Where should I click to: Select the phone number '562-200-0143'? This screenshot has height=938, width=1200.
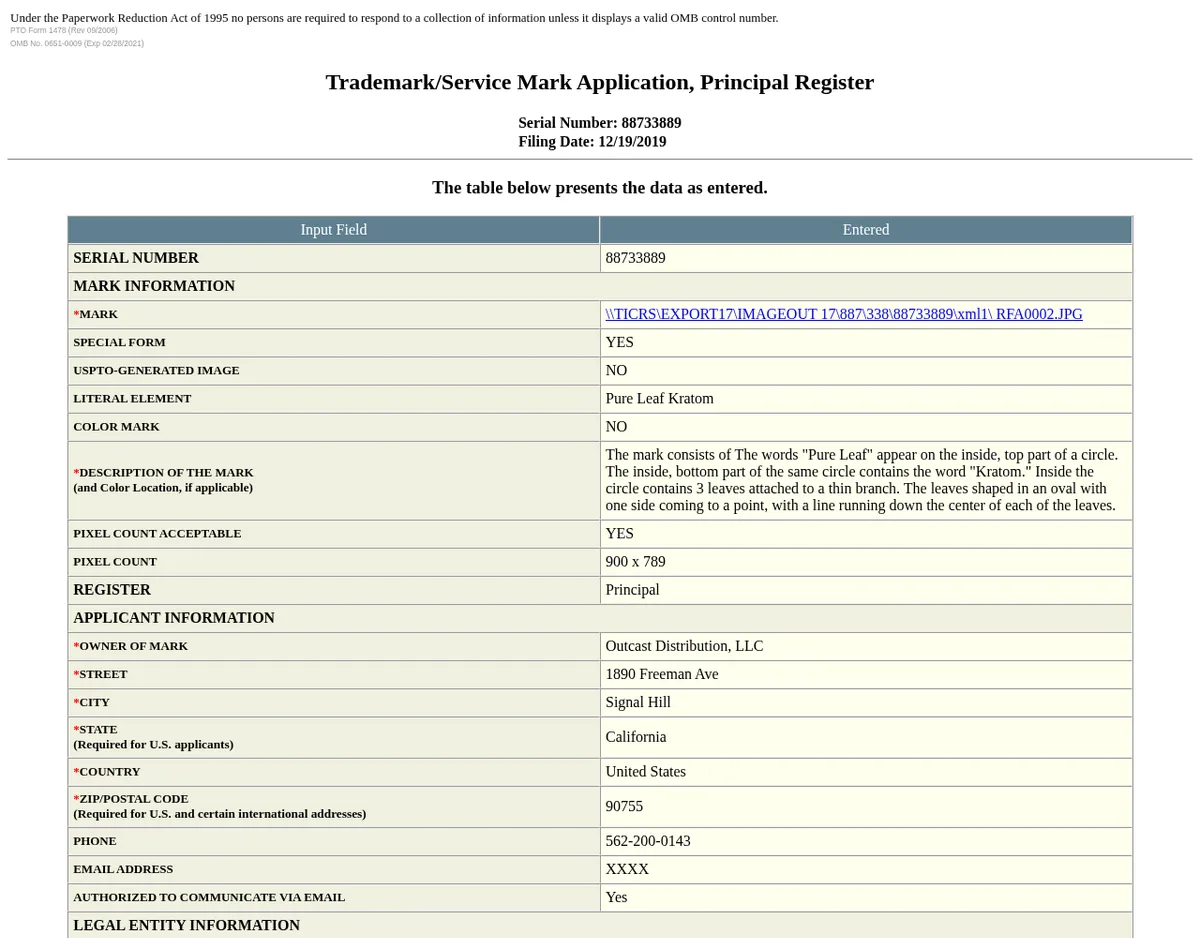tap(647, 841)
